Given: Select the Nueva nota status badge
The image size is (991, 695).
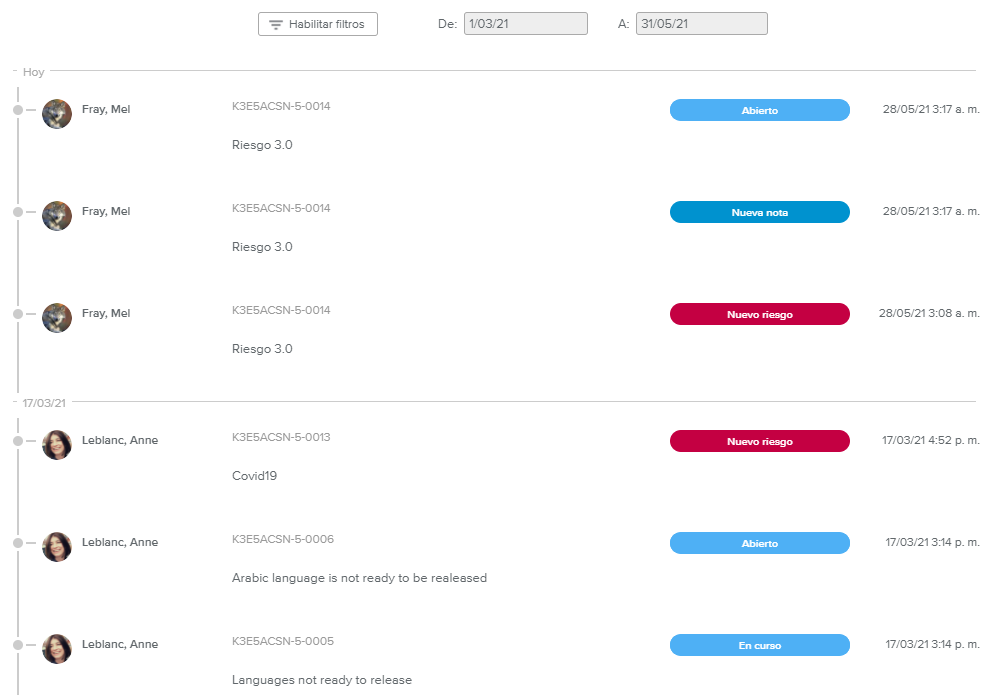Looking at the screenshot, I should pyautogui.click(x=759, y=212).
